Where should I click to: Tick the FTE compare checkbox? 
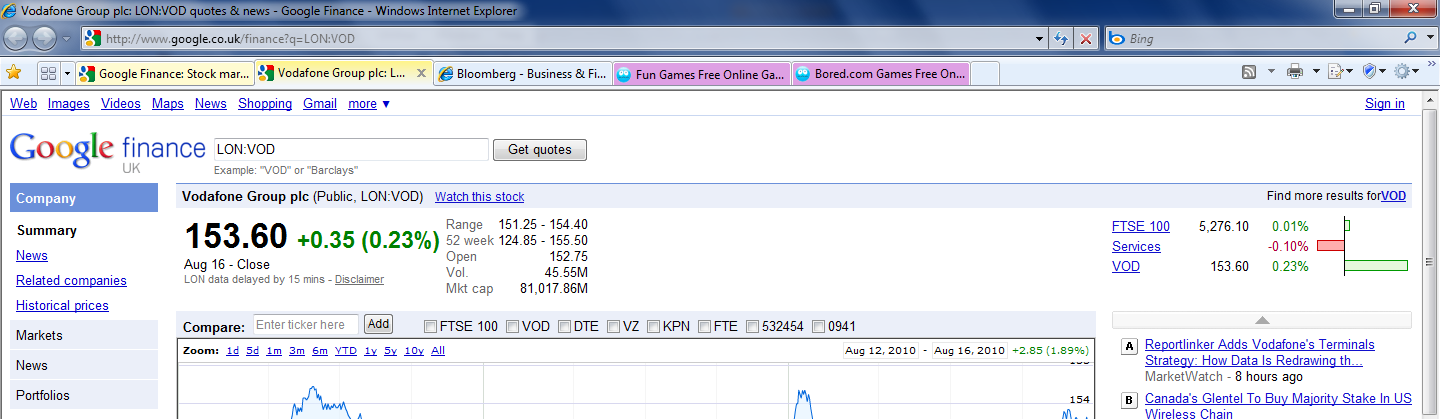(704, 327)
